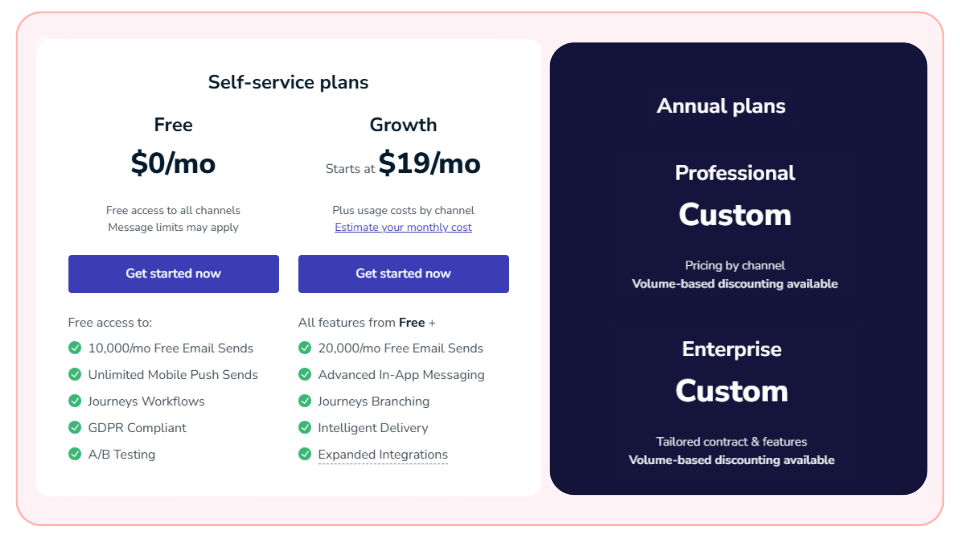Click checkmark beside Expanded Integrations

(305, 454)
